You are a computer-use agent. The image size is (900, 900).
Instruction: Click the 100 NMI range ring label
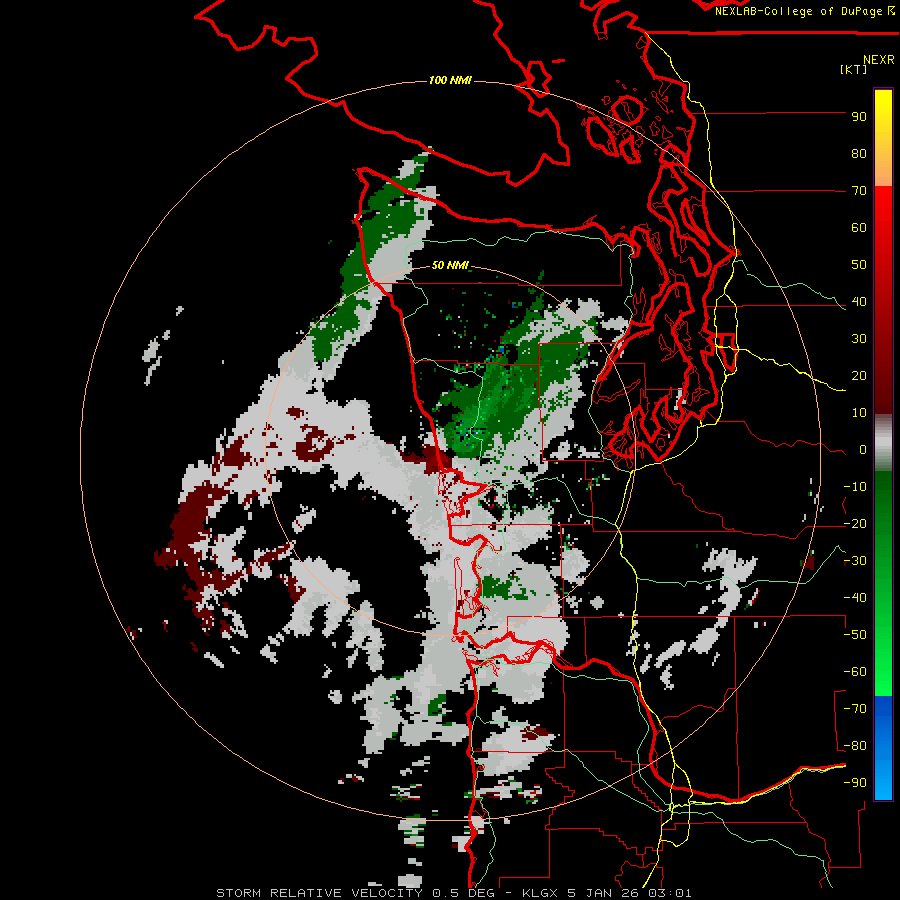[x=450, y=80]
